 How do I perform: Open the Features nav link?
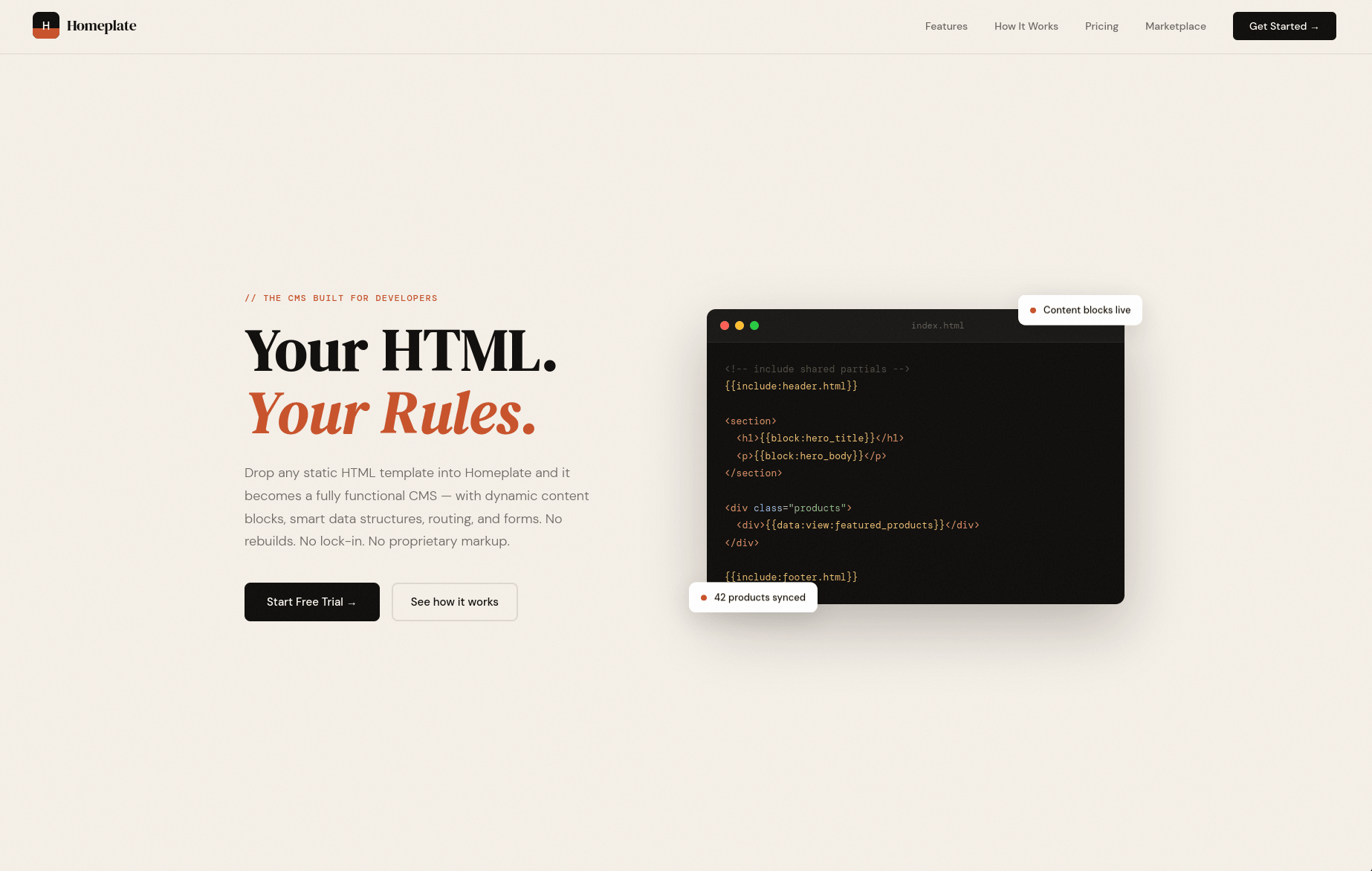(x=946, y=26)
